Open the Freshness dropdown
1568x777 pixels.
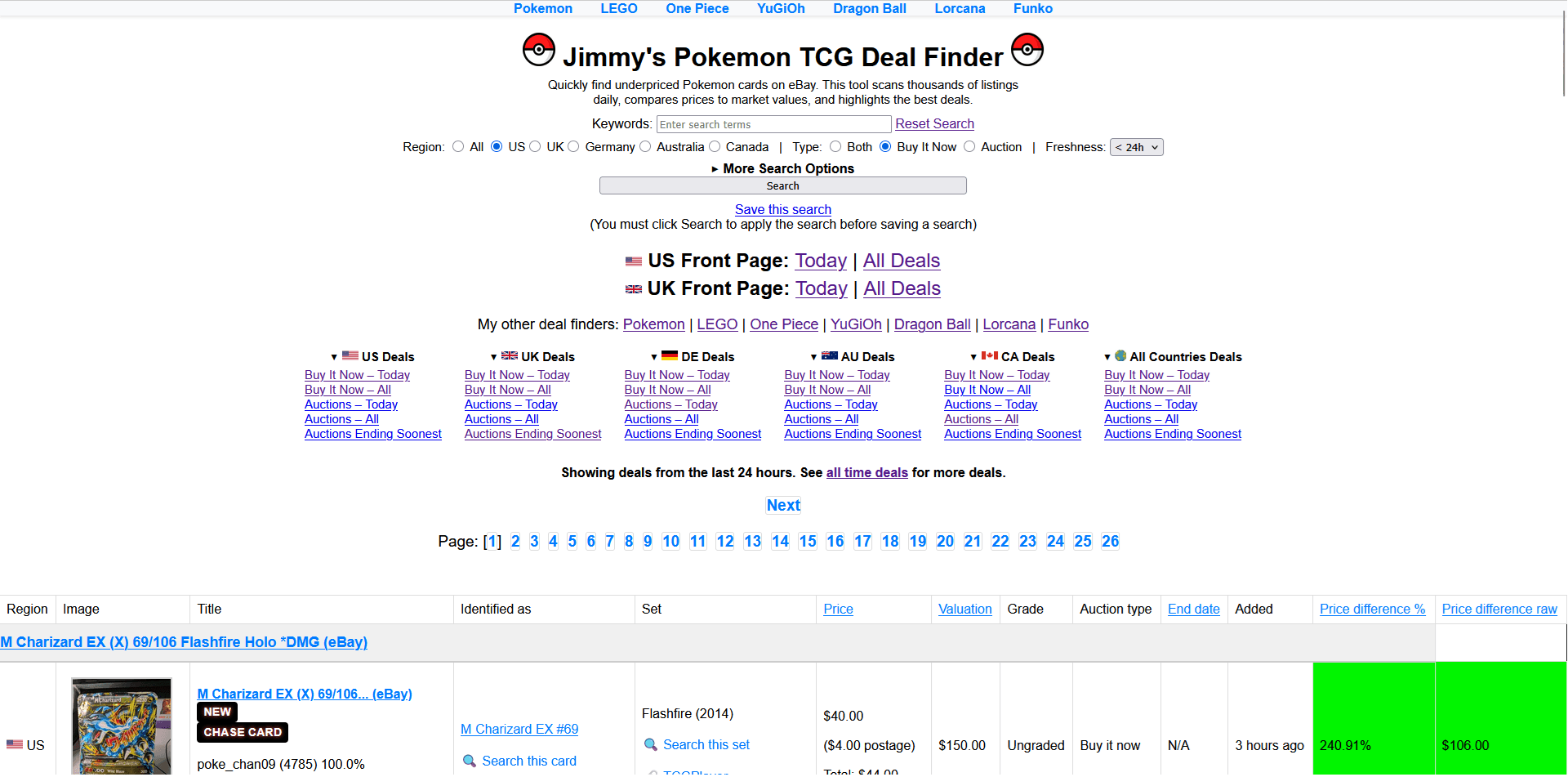click(x=1137, y=147)
